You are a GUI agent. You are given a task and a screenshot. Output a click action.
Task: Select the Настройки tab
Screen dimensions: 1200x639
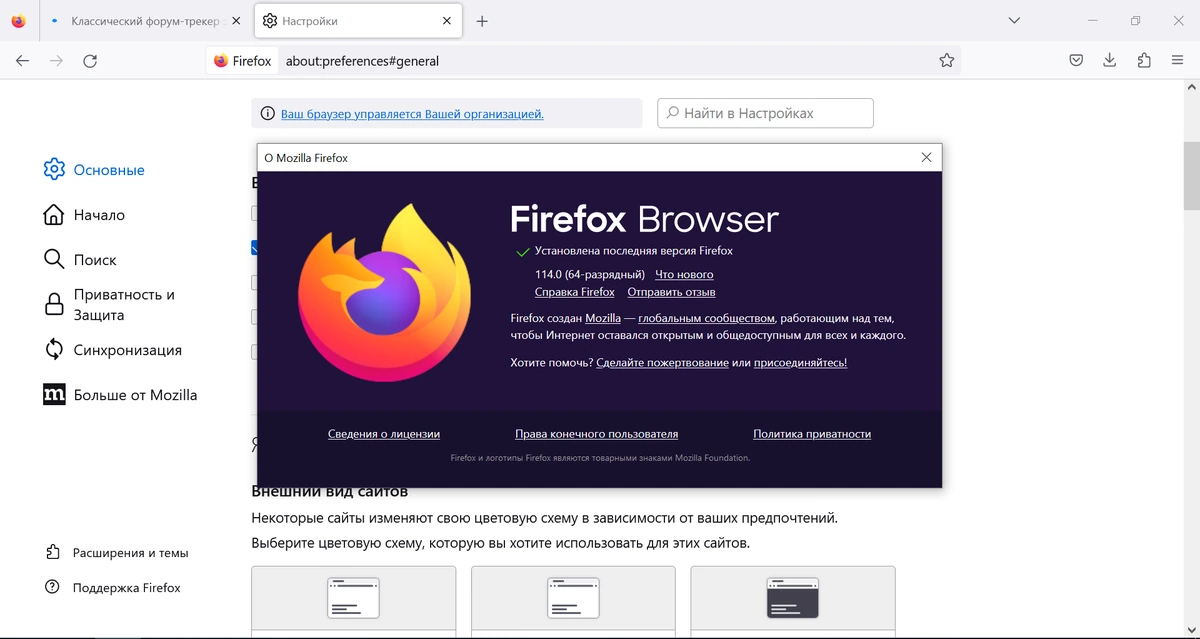click(x=358, y=21)
